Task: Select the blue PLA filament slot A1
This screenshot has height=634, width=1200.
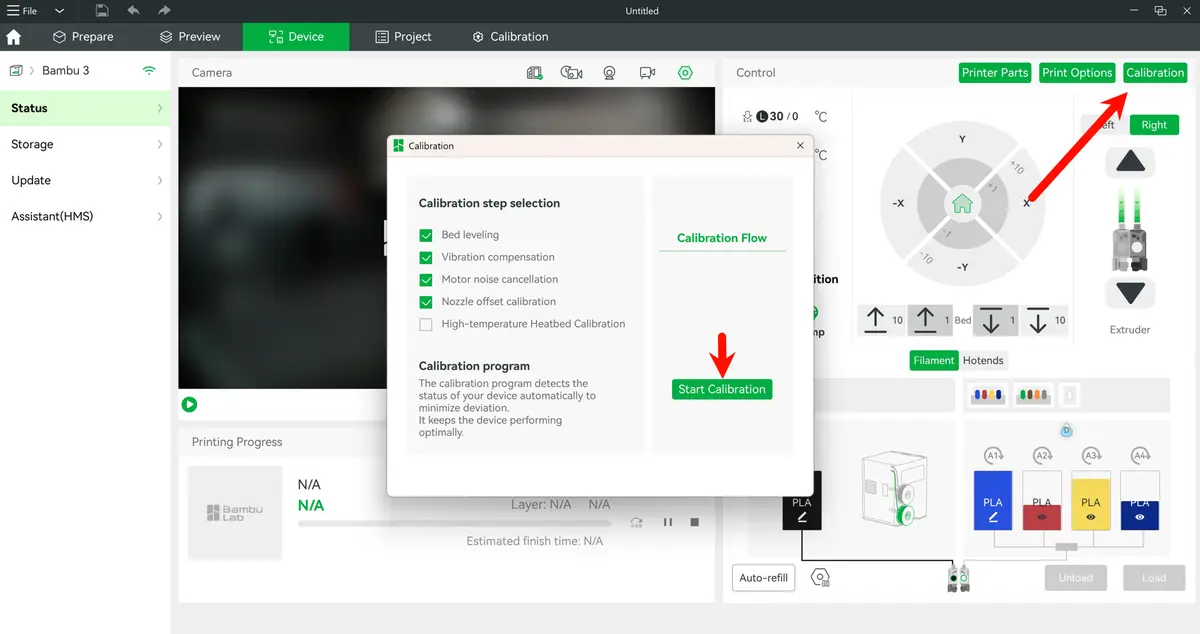Action: point(993,500)
